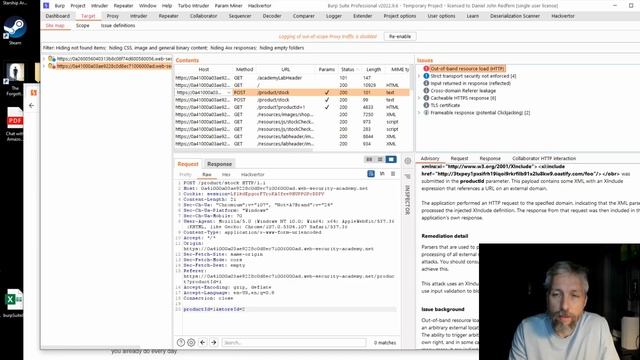Click in the search input field

coord(294,342)
